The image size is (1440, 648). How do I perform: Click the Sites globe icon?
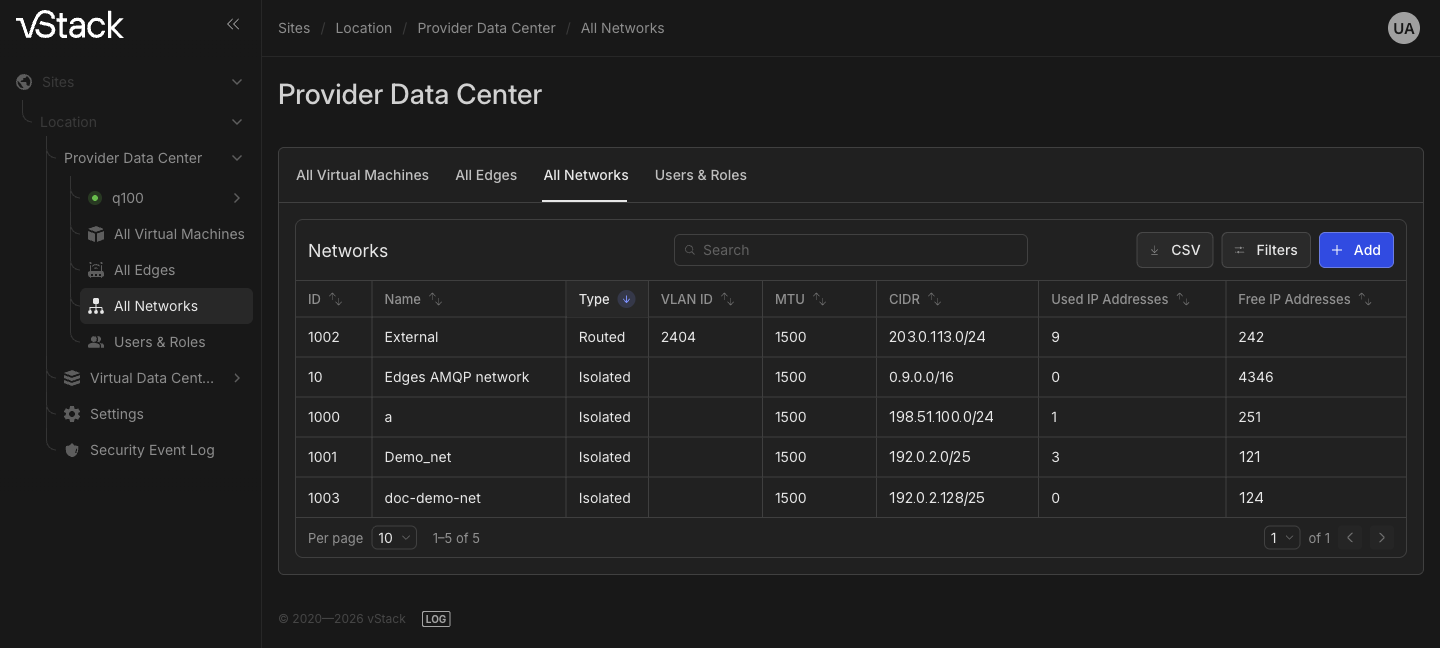[24, 82]
